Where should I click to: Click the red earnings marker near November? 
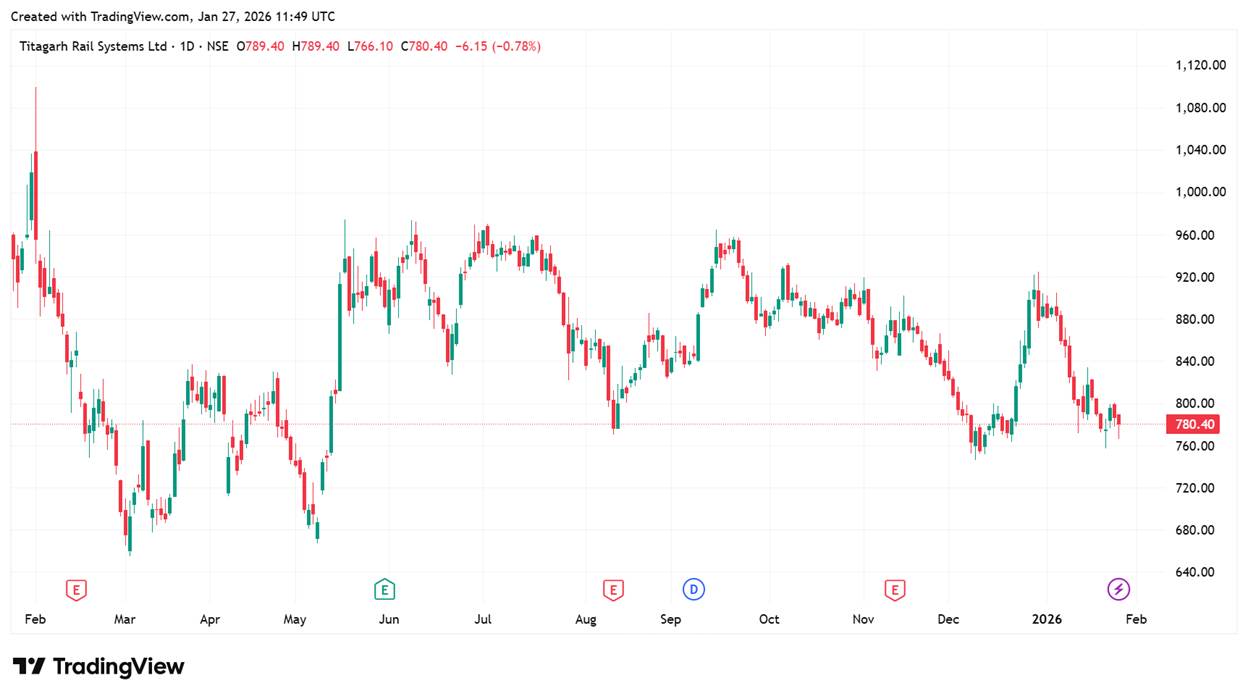[x=894, y=590]
